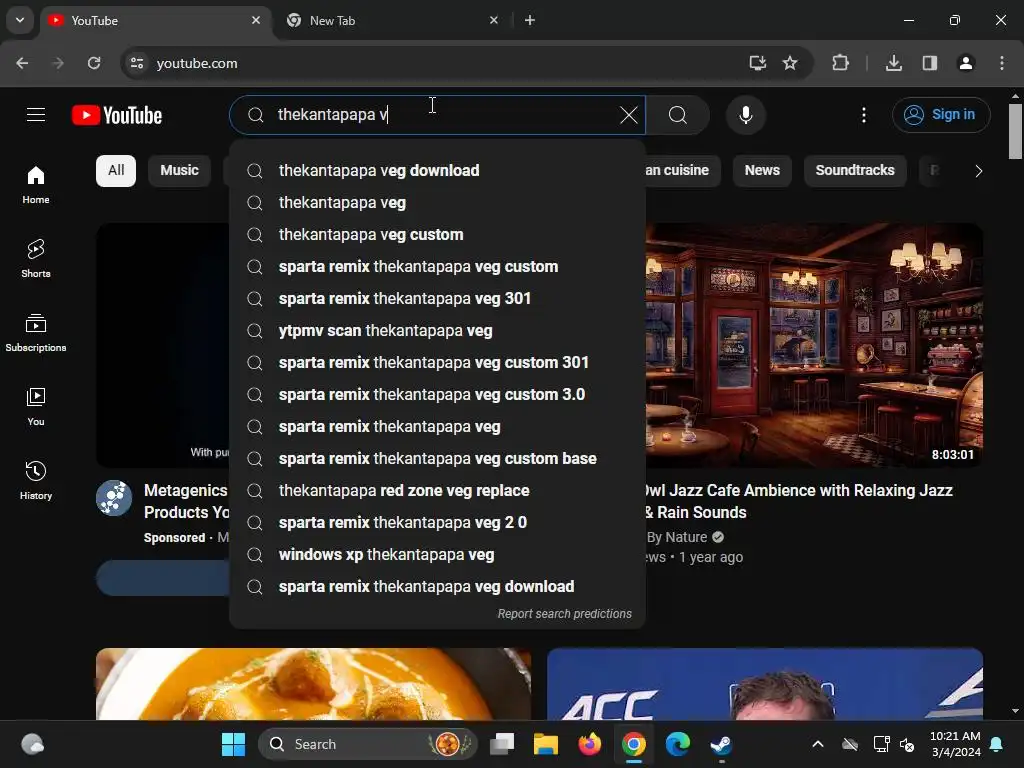This screenshot has height=768, width=1024.
Task: View site information icon in address bar
Action: click(x=137, y=63)
